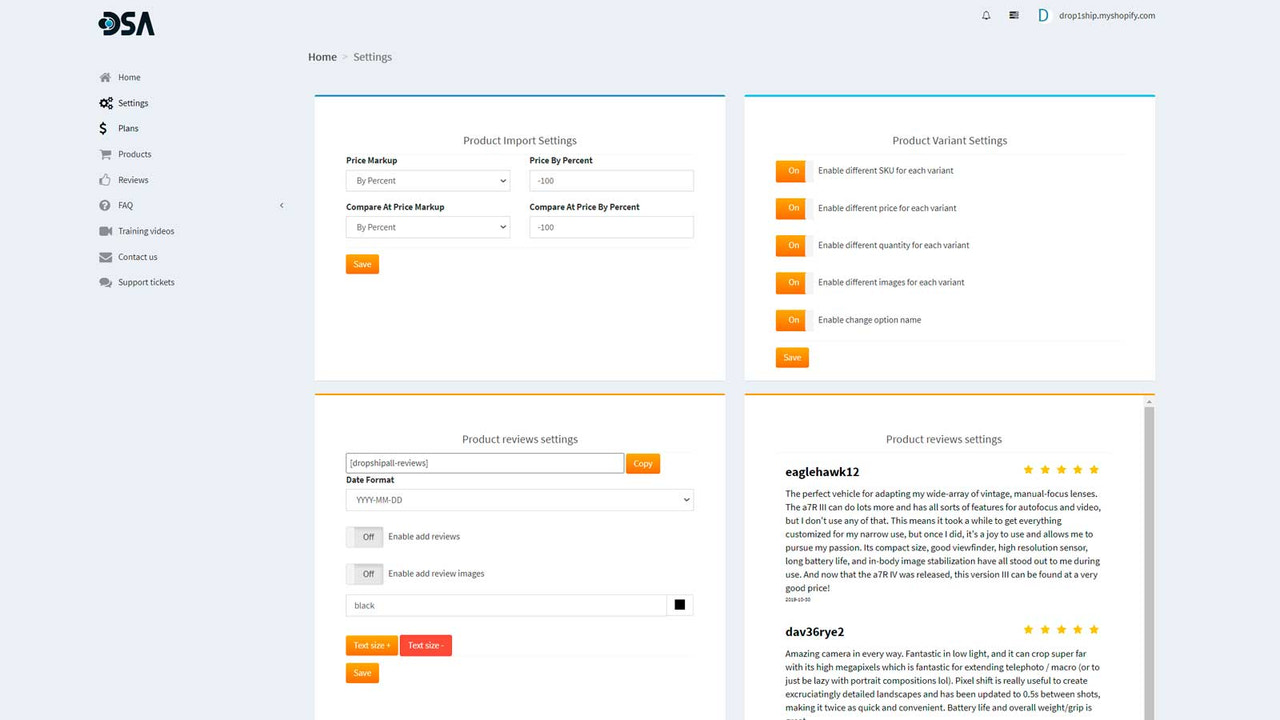Toggle different quantity for each variant
Viewport: 1280px width, 720px height.
[794, 245]
